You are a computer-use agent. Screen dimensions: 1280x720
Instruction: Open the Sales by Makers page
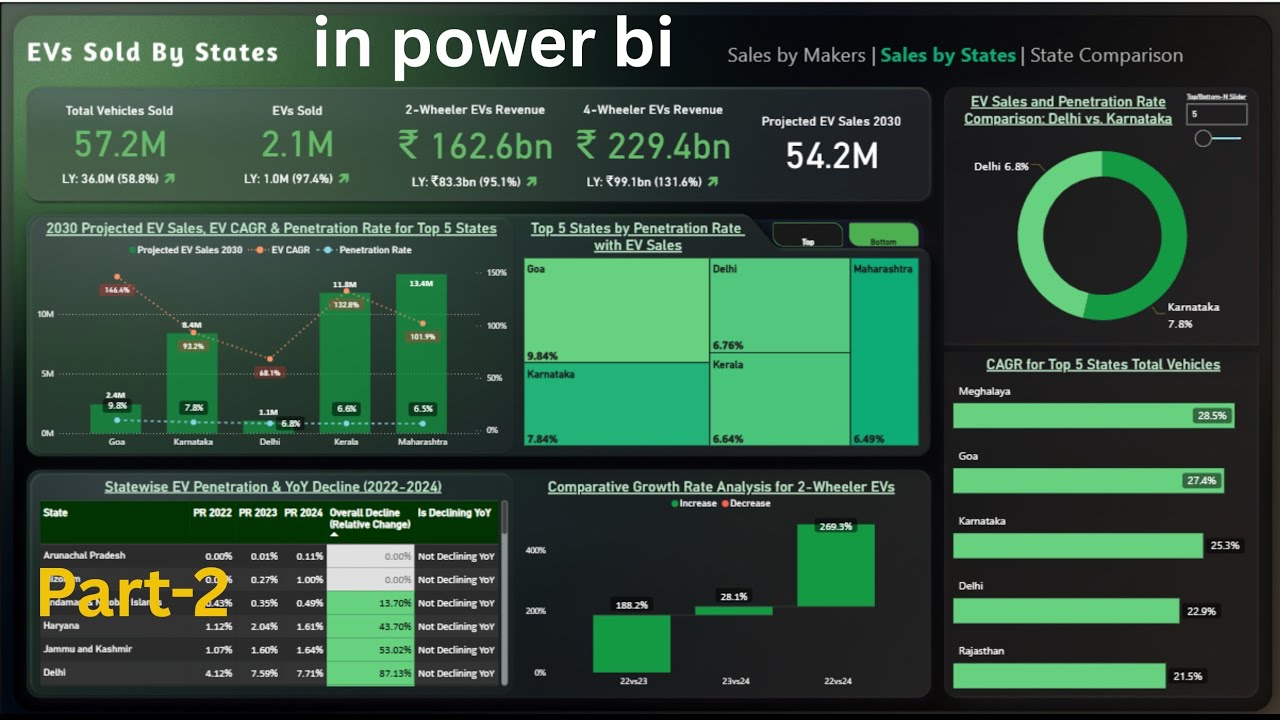pos(796,56)
